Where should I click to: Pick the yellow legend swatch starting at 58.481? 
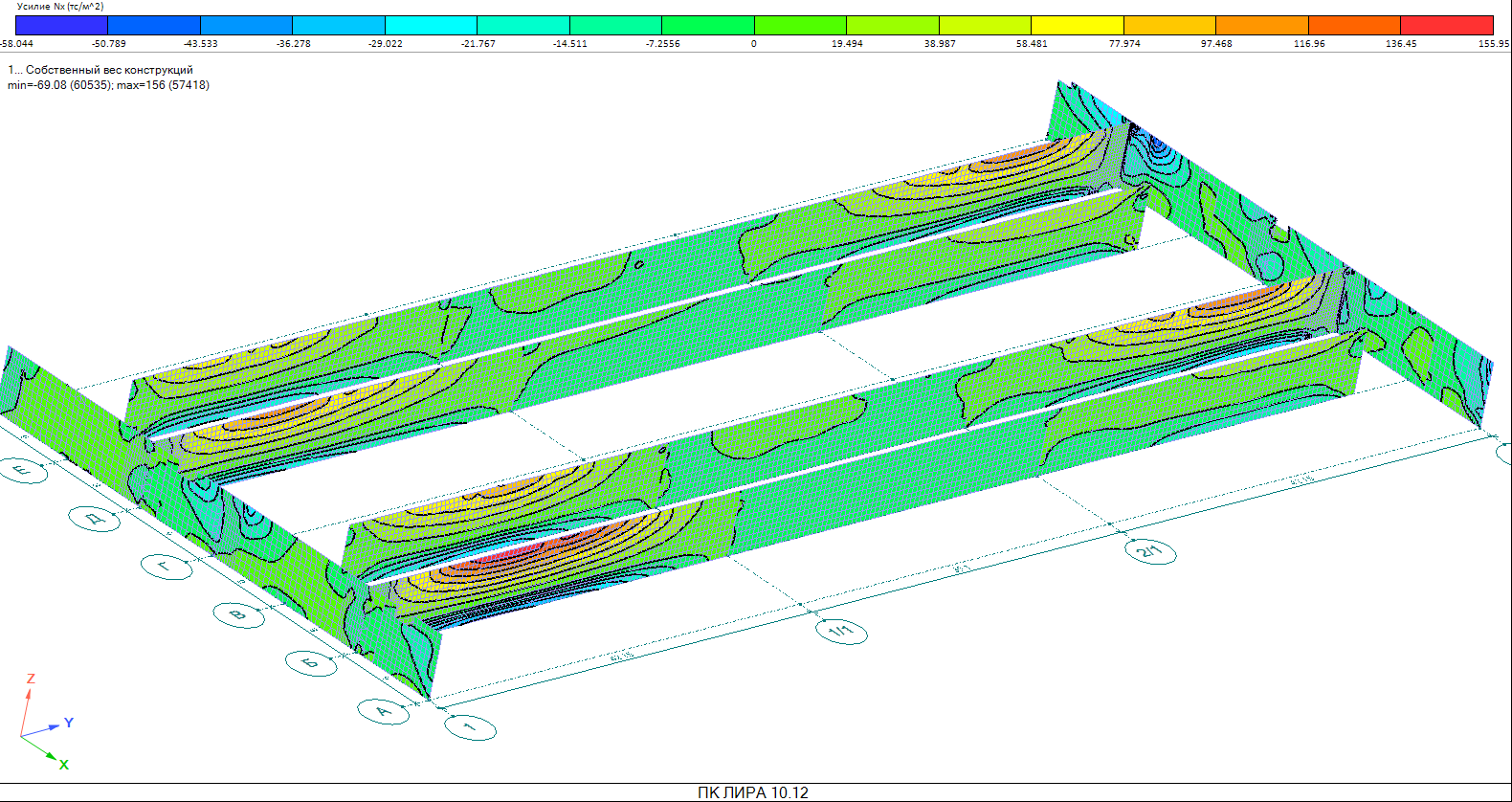point(1077,26)
